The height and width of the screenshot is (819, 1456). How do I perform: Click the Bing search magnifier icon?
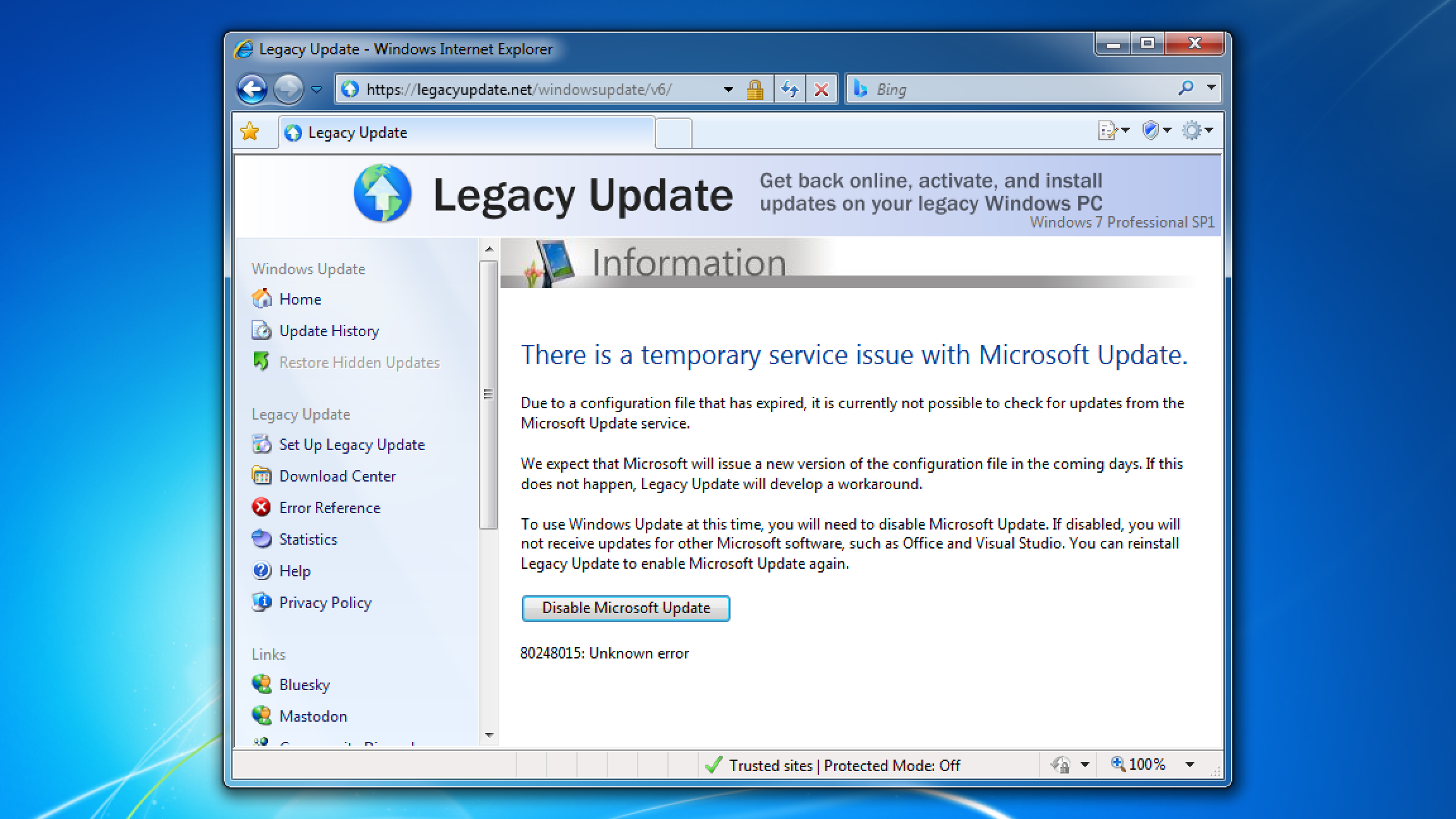[x=1186, y=88]
